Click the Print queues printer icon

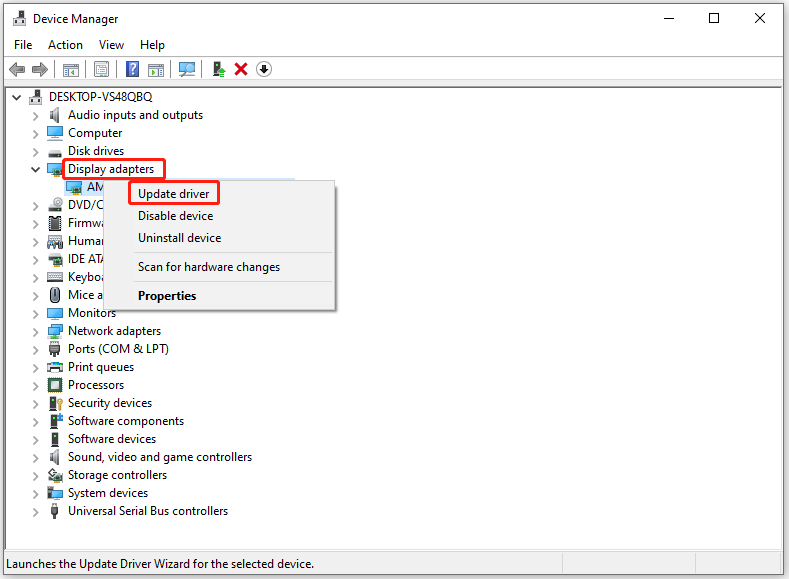point(55,367)
